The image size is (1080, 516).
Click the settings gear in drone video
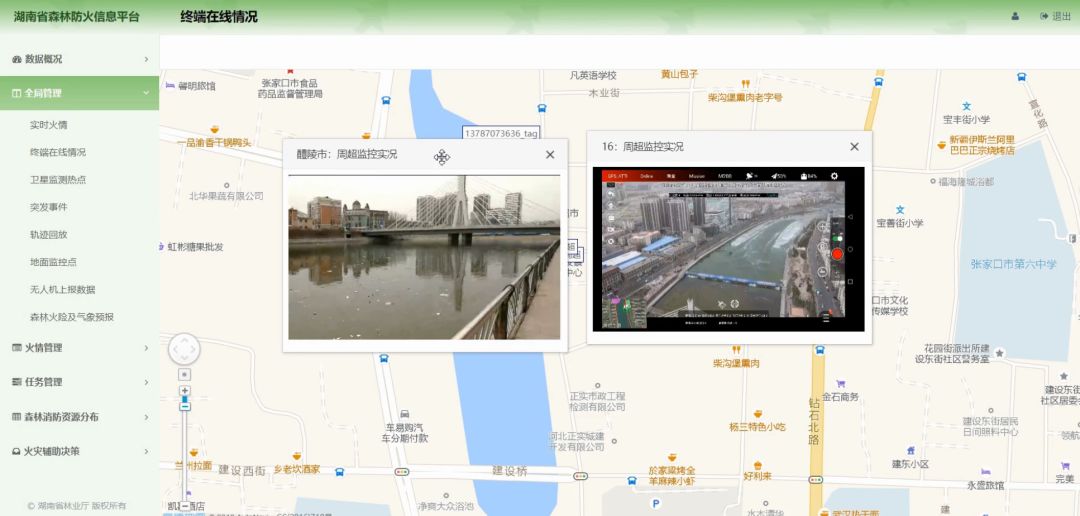pyautogui.click(x=835, y=176)
